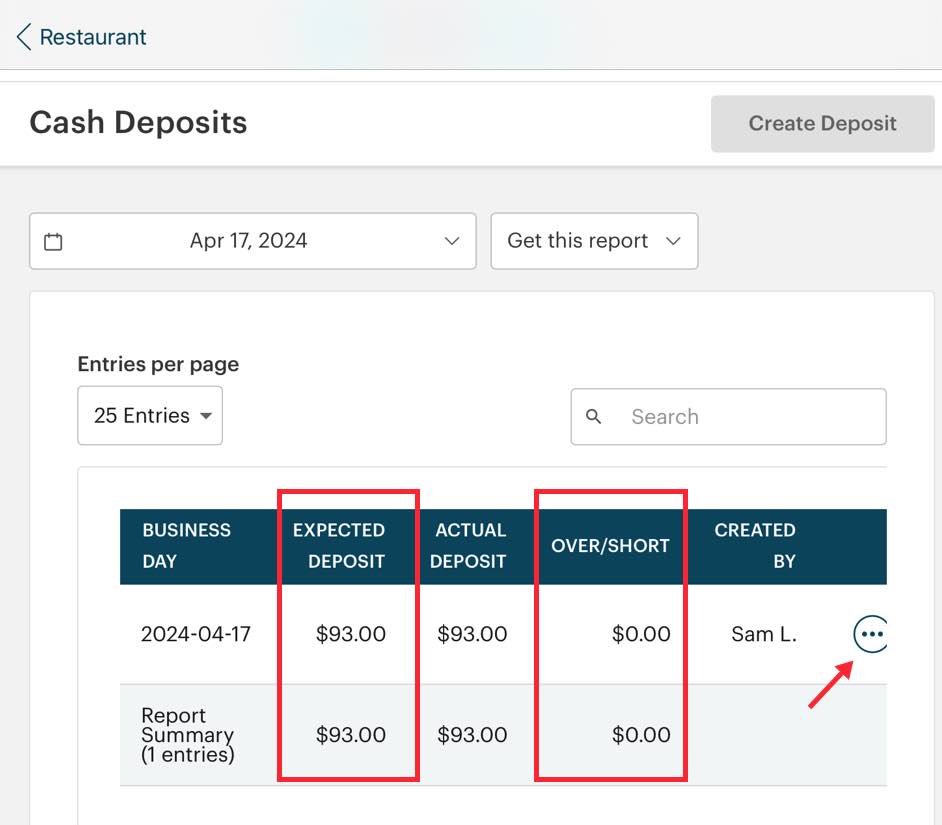The image size is (942, 825).
Task: Click the search magnifier icon
Action: click(x=595, y=417)
